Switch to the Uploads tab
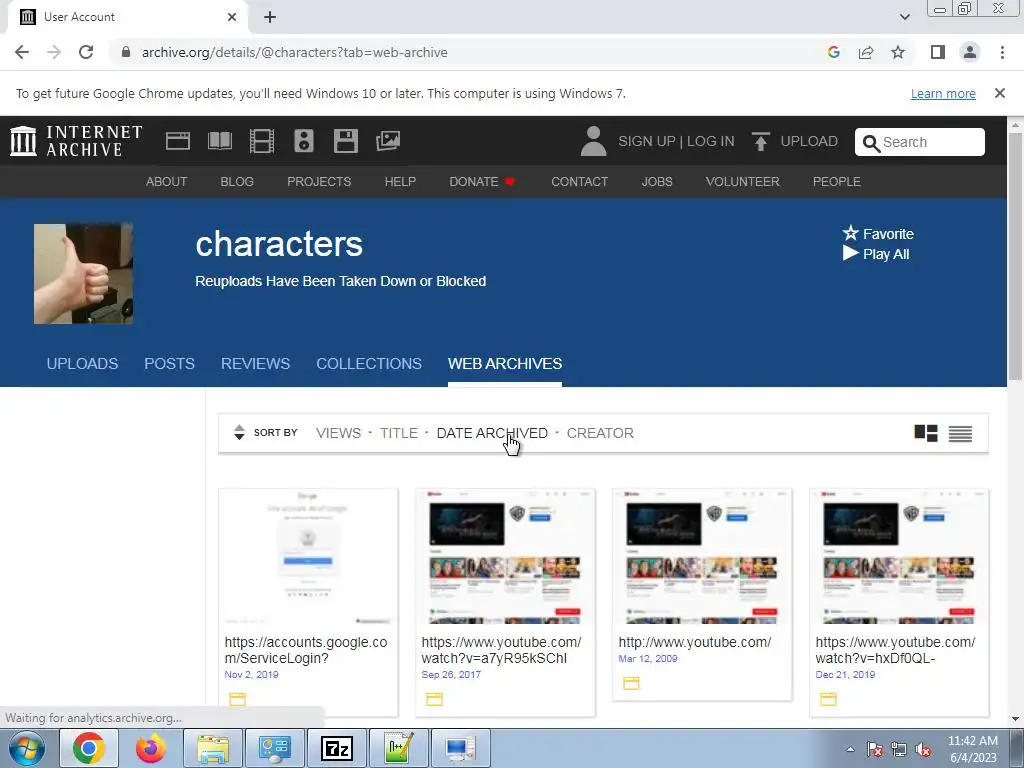The width and height of the screenshot is (1024, 768). pos(82,364)
